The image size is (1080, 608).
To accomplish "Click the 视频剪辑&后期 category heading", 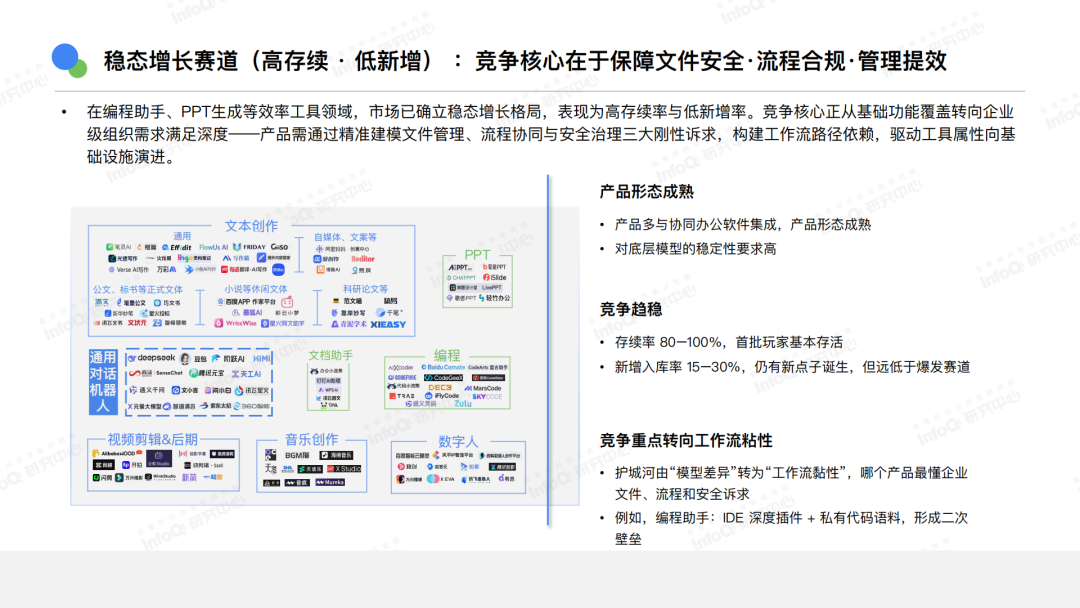I will (x=153, y=439).
